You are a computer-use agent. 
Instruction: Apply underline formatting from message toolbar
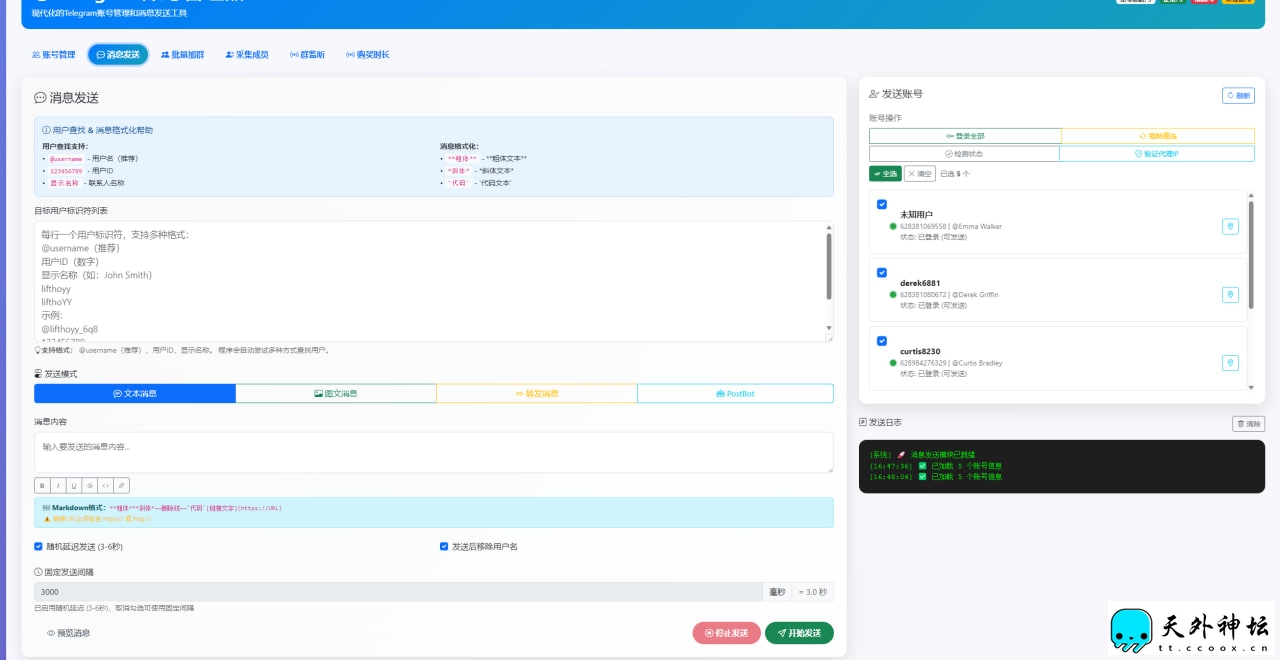pyautogui.click(x=74, y=486)
